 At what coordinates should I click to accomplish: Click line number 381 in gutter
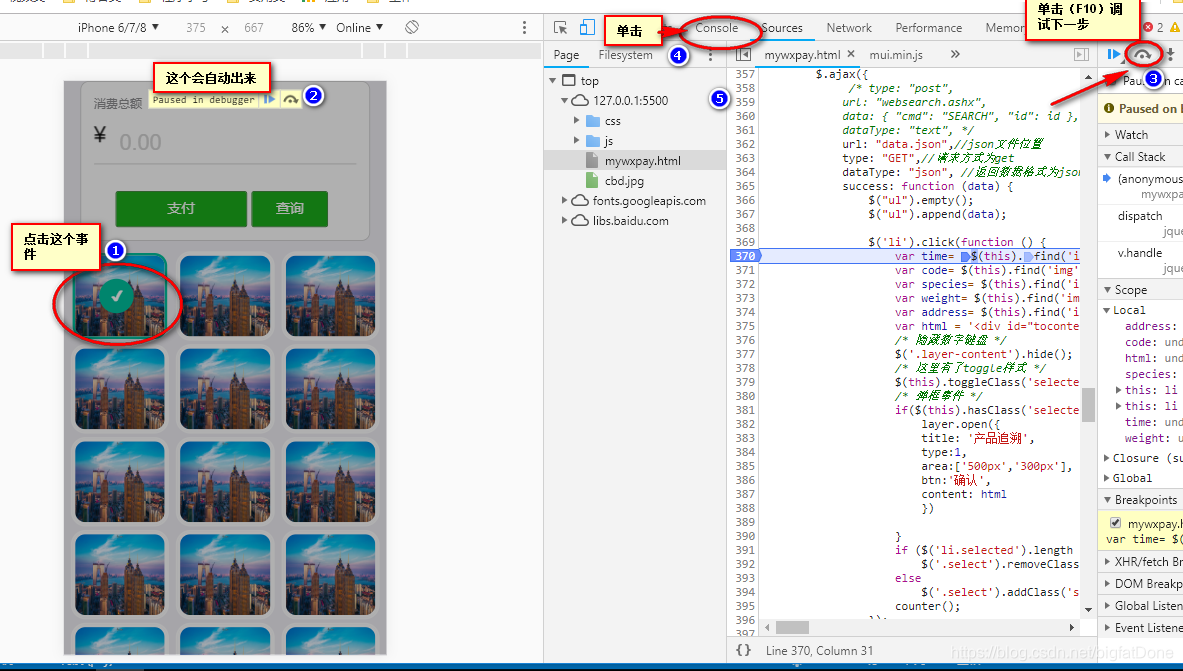745,410
